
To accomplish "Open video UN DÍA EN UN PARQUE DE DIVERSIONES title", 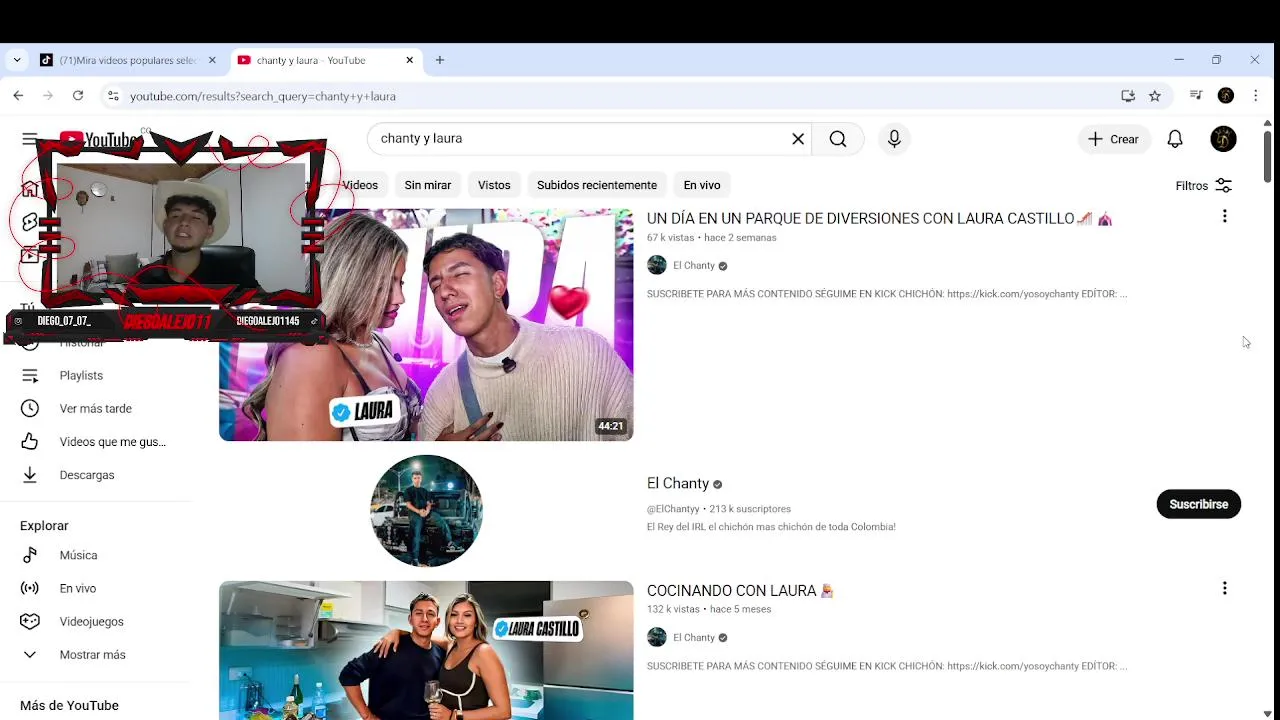I will [x=879, y=218].
